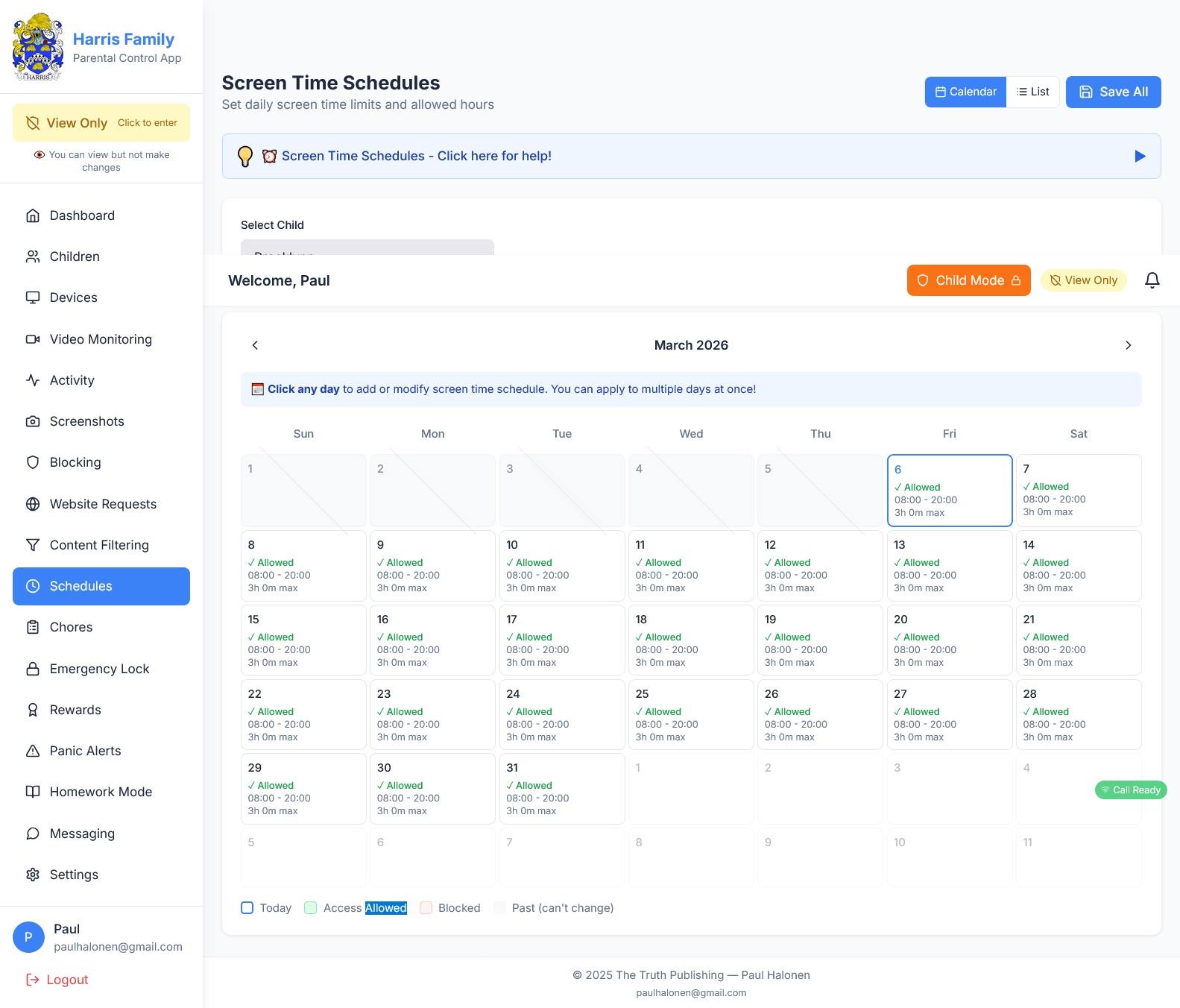Screen dimensions: 1180x1008
Task: Click Paul's profile avatar
Action: (28, 937)
